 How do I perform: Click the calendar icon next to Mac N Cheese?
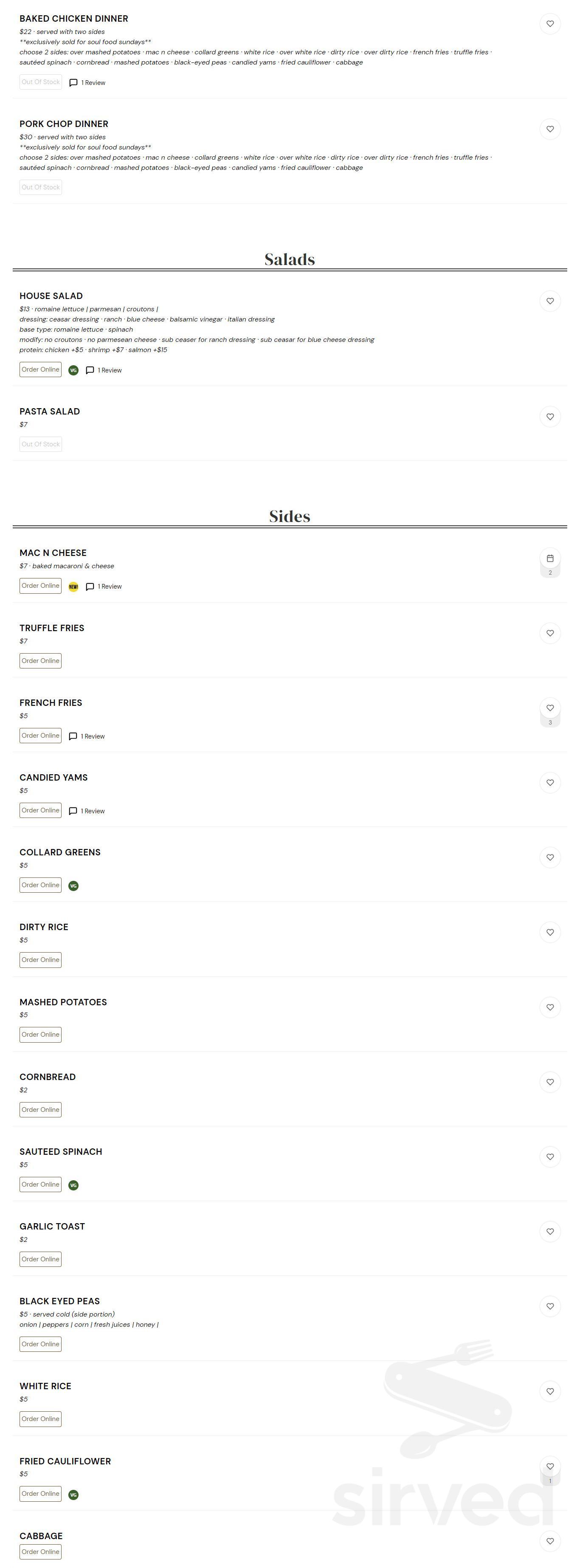point(549,558)
